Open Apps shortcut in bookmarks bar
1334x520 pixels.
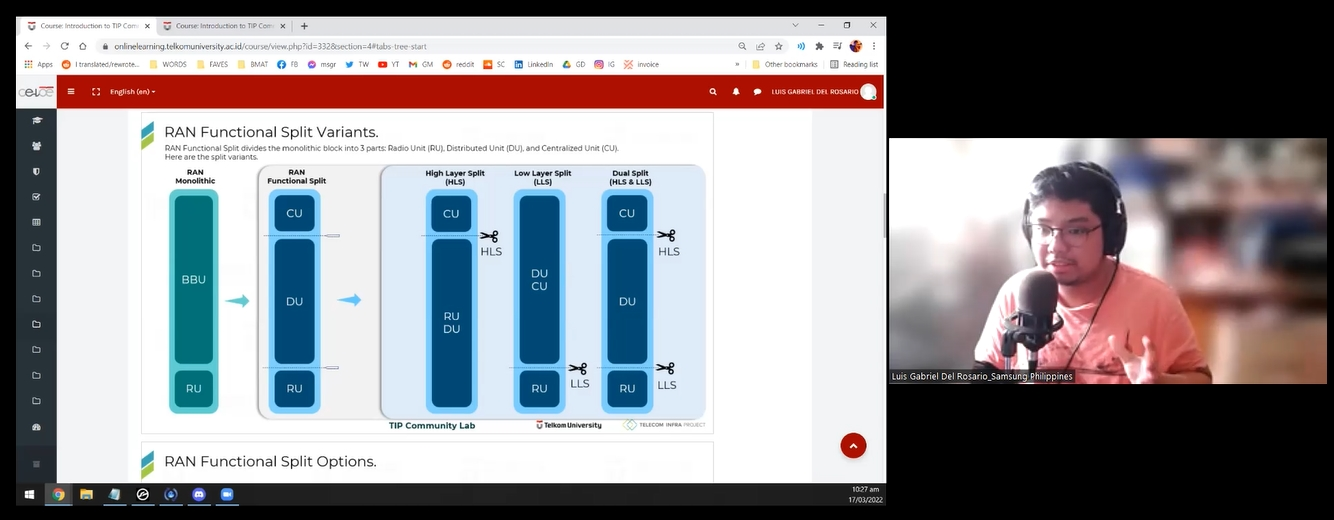click(38, 64)
